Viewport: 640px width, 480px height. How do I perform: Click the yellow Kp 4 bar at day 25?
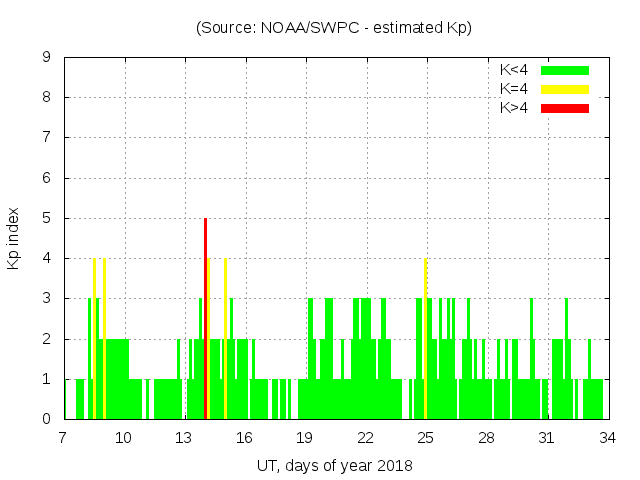[x=425, y=340]
